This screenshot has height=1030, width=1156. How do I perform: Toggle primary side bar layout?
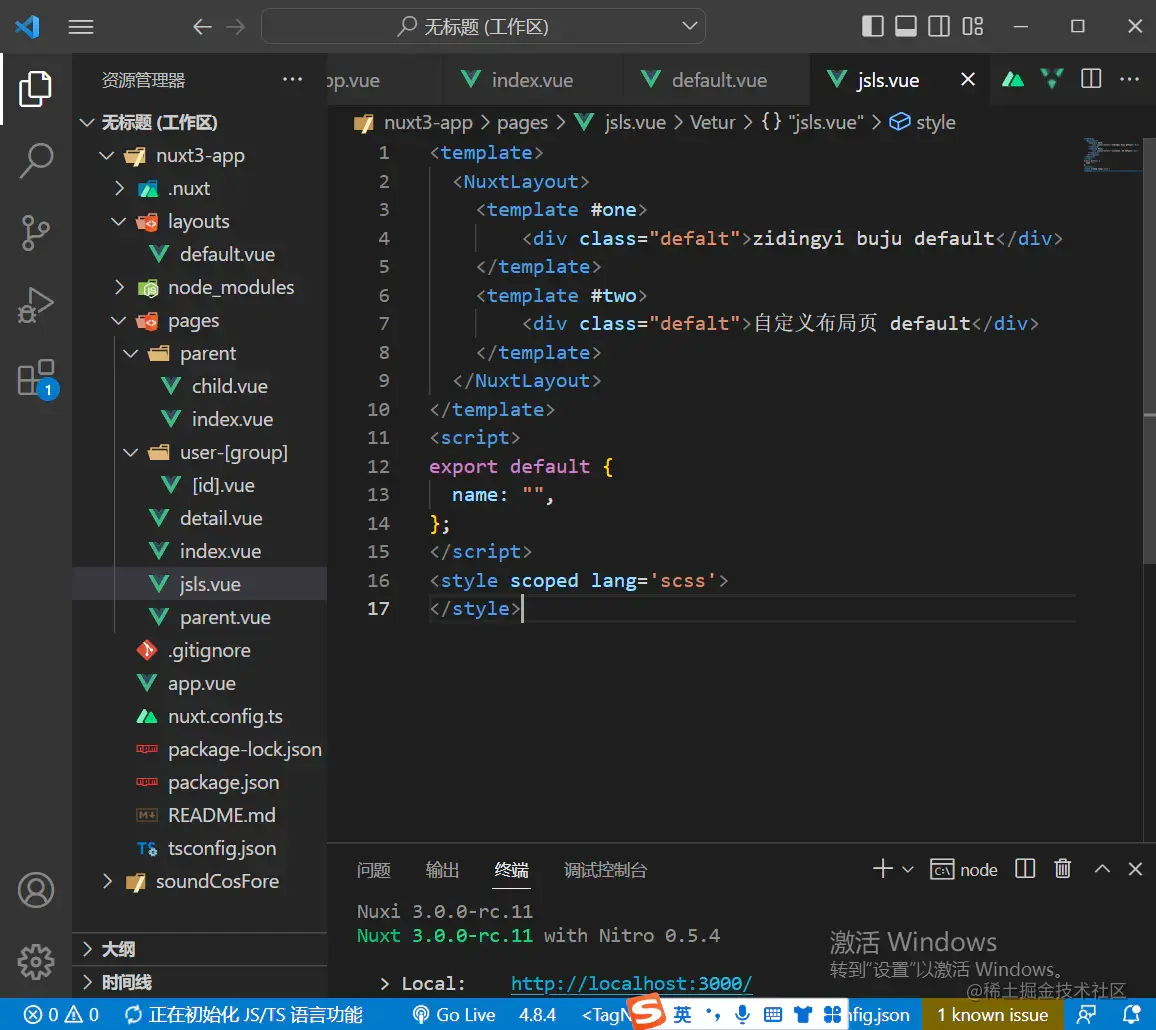coord(872,27)
